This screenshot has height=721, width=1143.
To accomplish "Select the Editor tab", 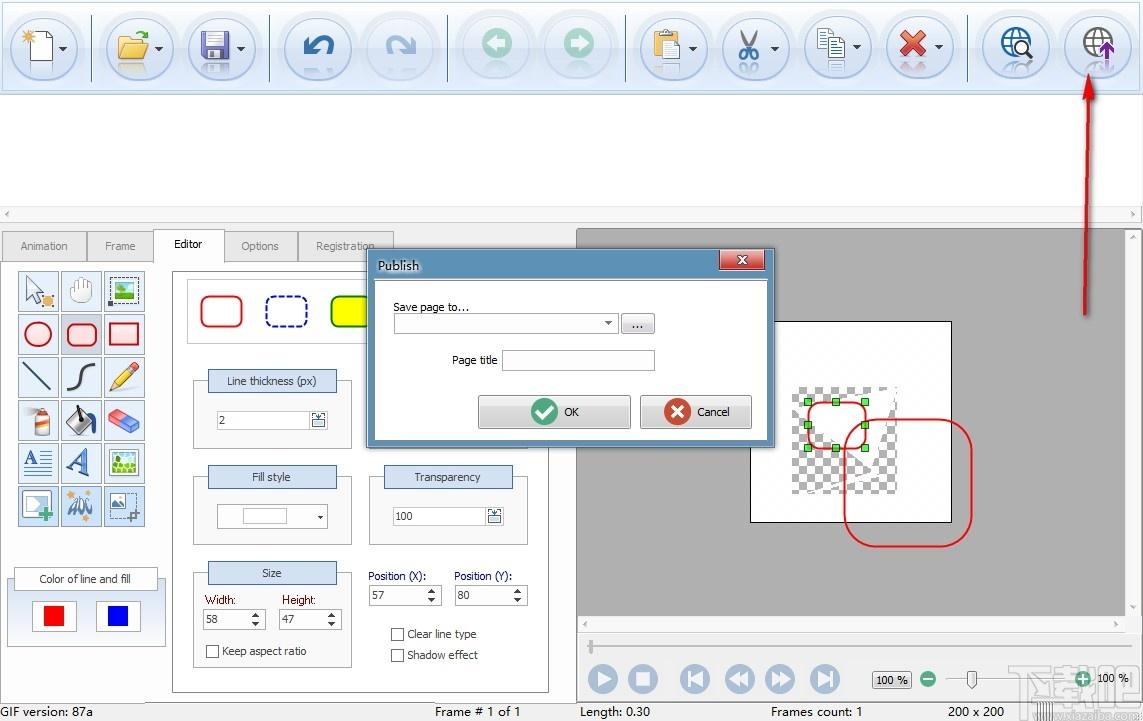I will (x=188, y=244).
